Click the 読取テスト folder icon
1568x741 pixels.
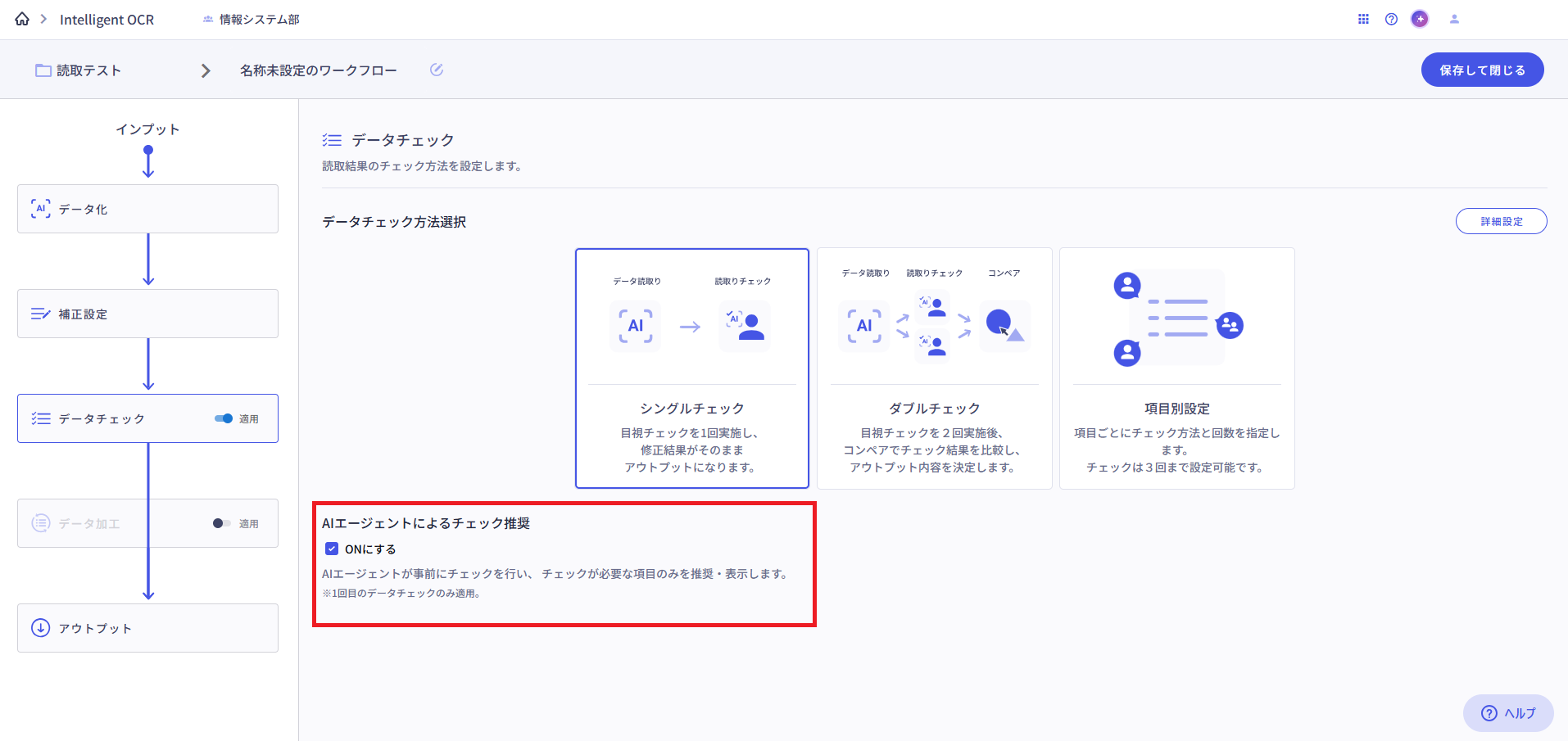pyautogui.click(x=43, y=70)
